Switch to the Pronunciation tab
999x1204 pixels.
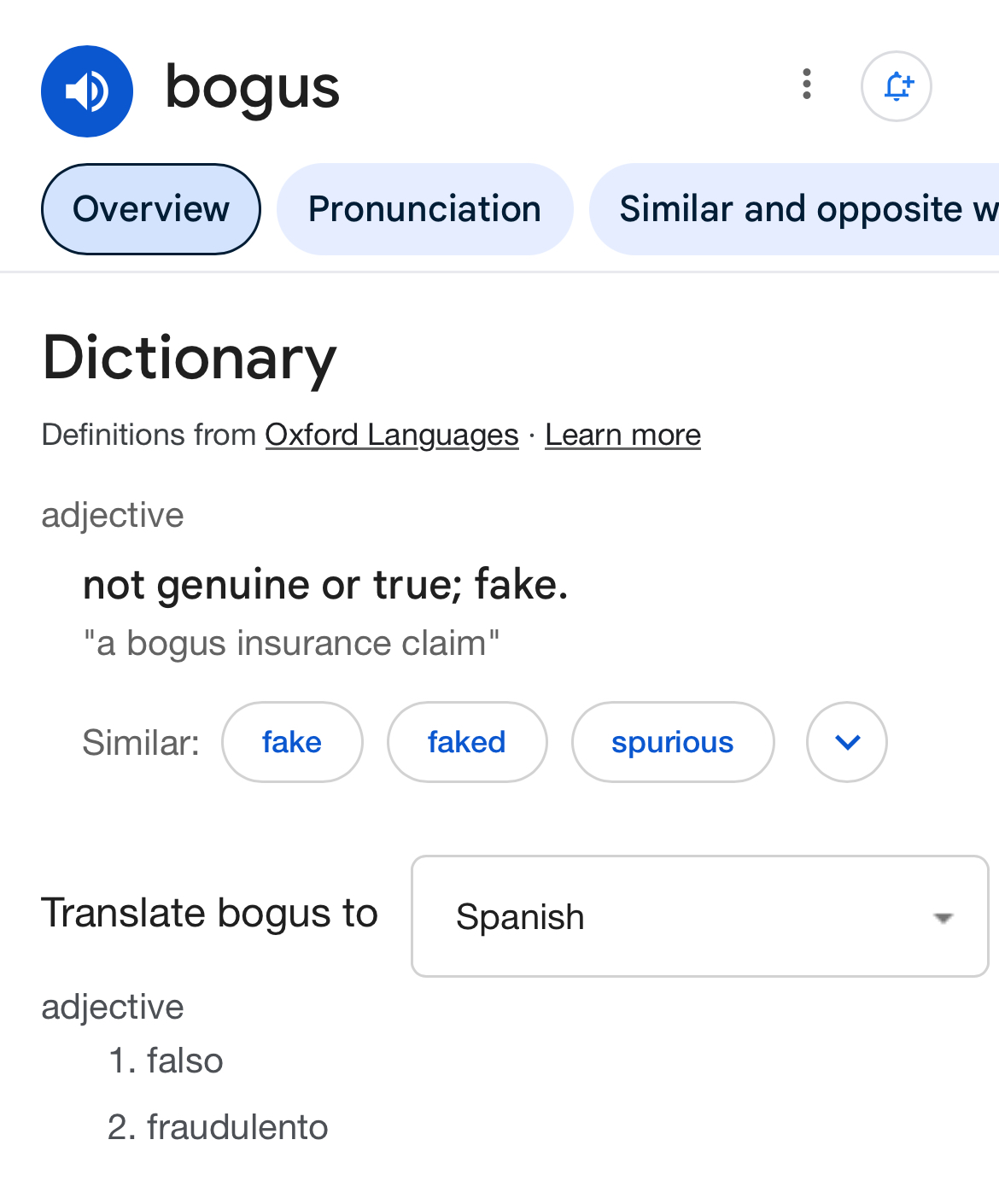424,209
